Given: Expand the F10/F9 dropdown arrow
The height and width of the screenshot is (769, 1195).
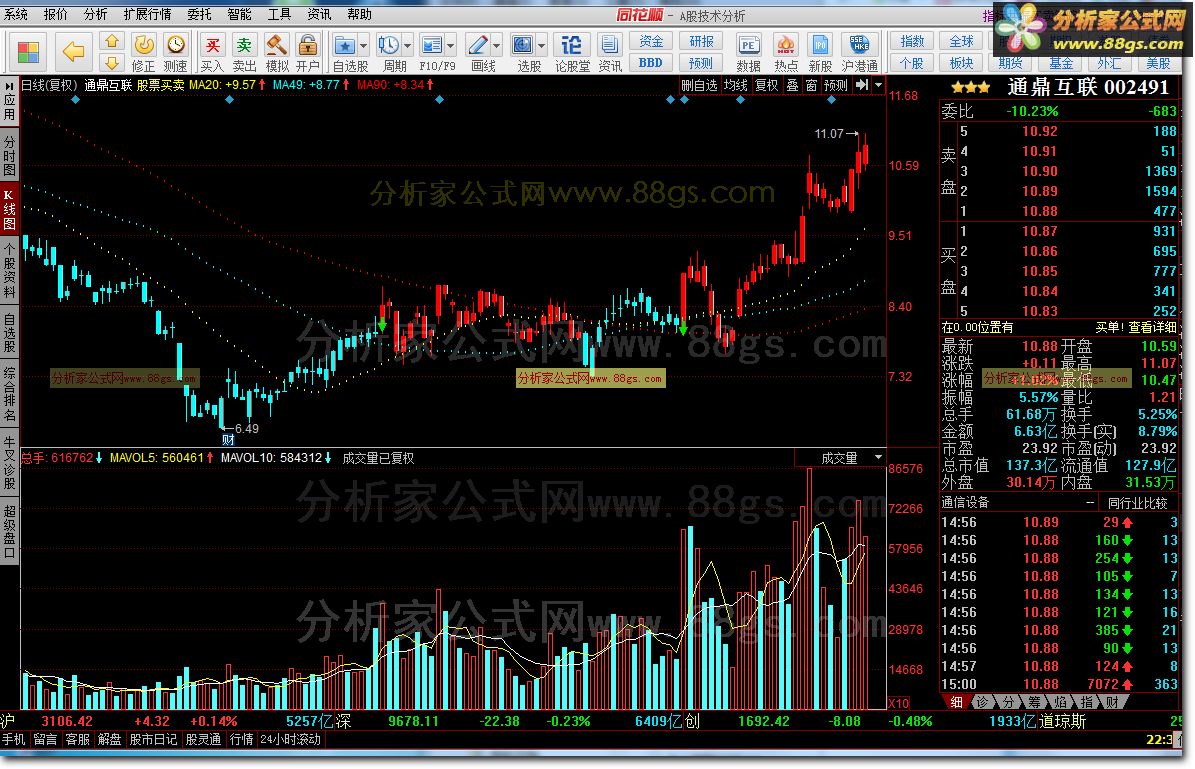Looking at the screenshot, I should pyautogui.click(x=450, y=46).
